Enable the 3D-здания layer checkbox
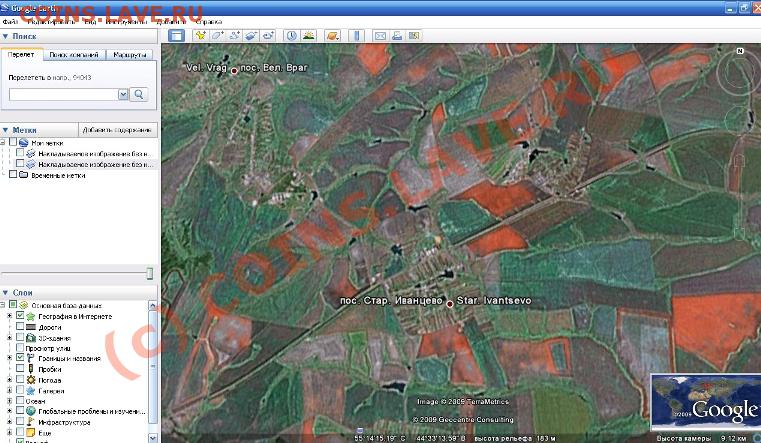Image resolution: width=761 pixels, height=443 pixels. pos(20,337)
